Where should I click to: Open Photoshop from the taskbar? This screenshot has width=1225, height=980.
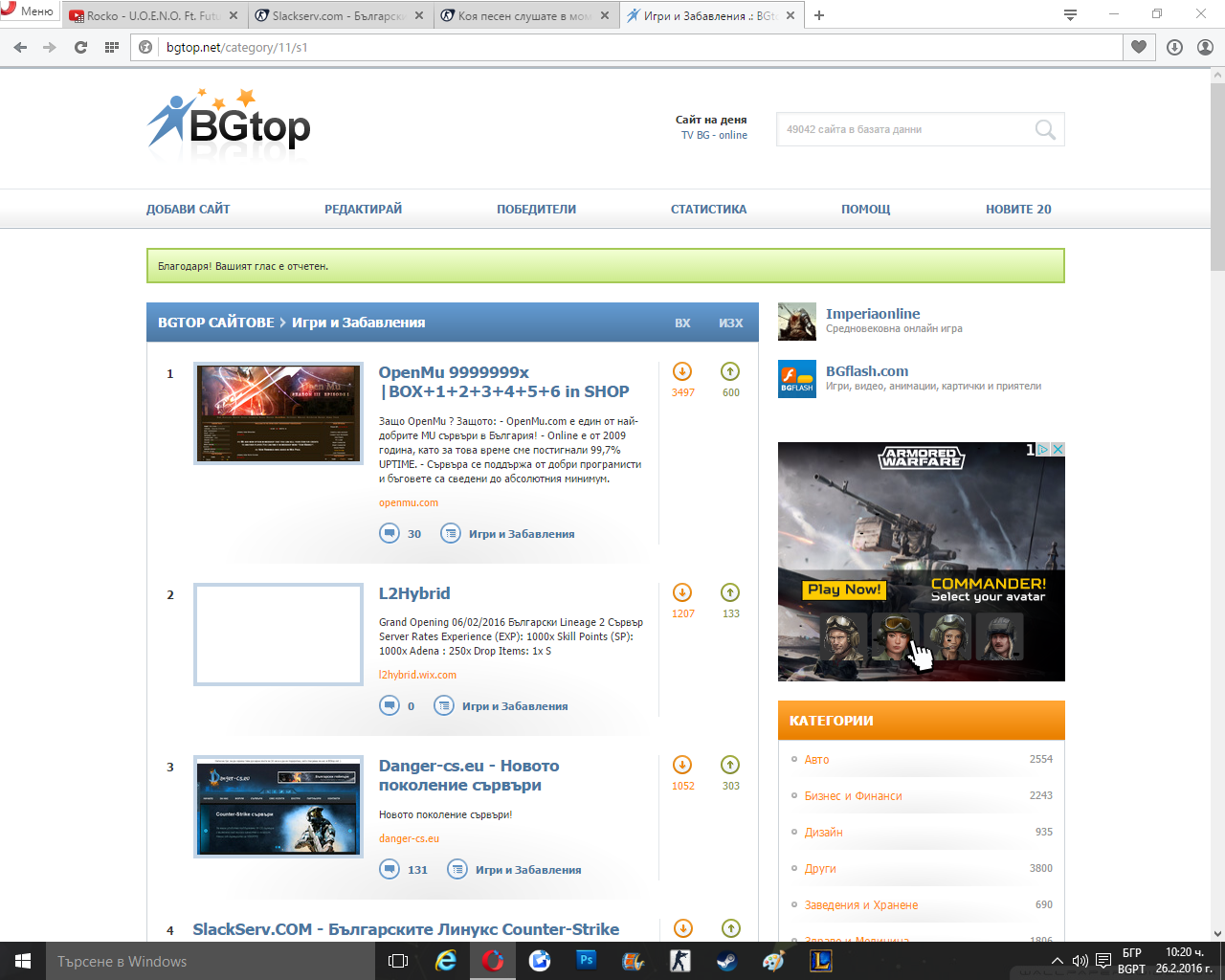point(587,961)
